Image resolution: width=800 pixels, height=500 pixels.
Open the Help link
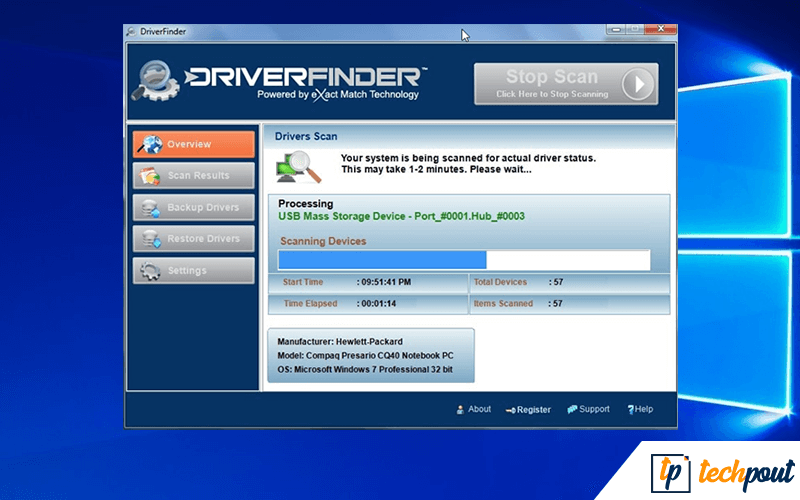pos(640,409)
